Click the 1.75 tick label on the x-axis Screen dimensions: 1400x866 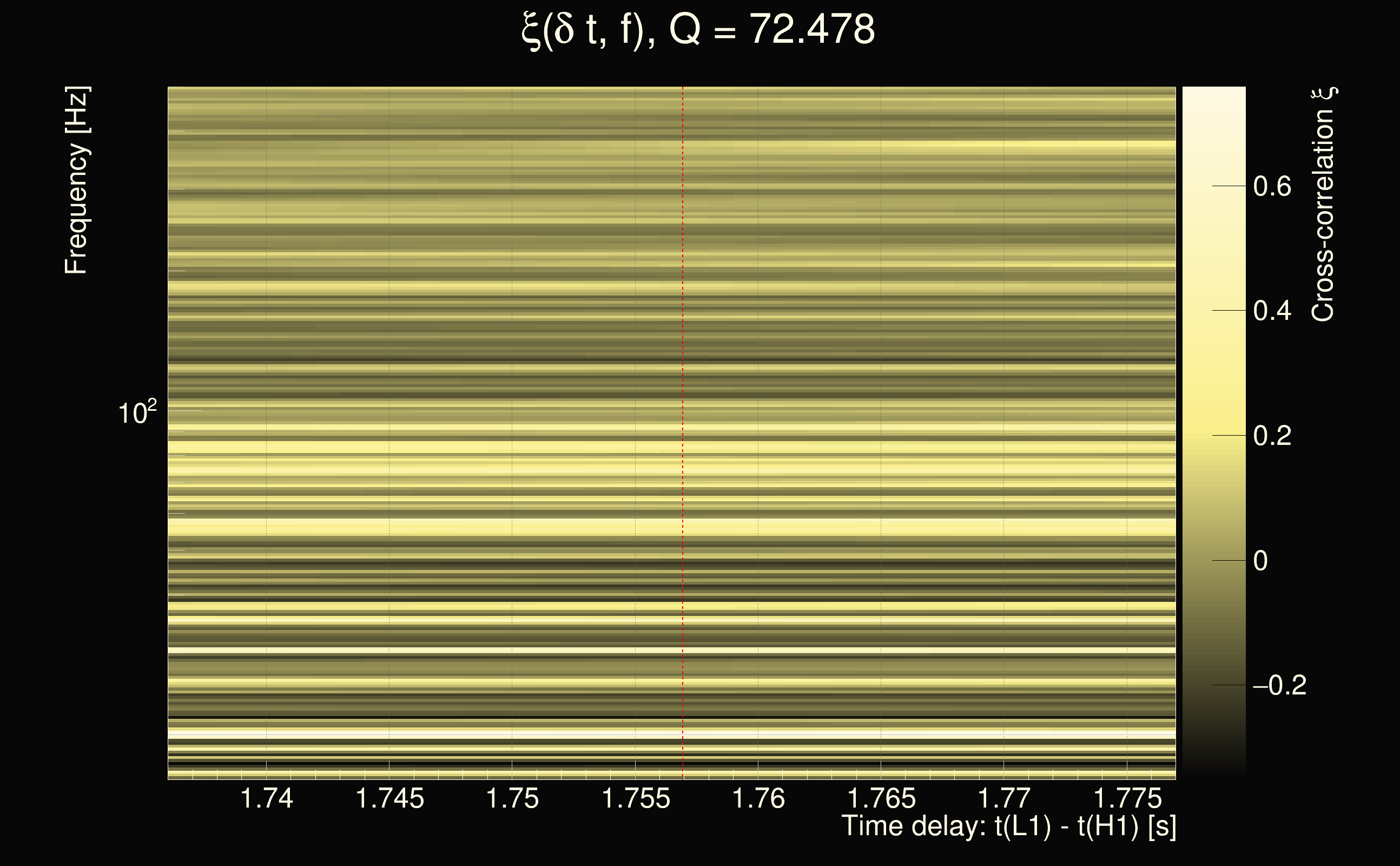[512, 798]
